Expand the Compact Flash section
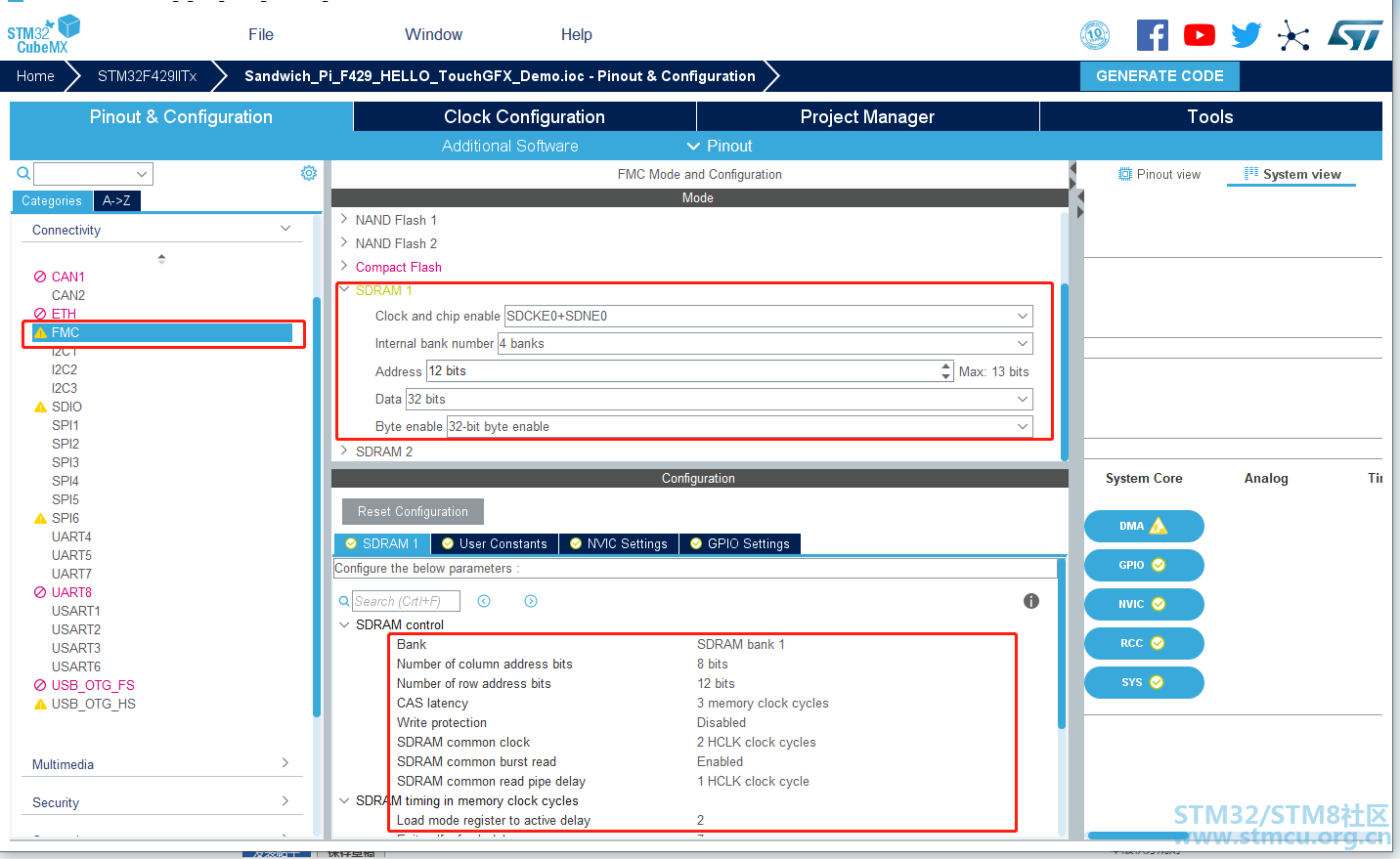The height and width of the screenshot is (859, 1400). (x=344, y=267)
